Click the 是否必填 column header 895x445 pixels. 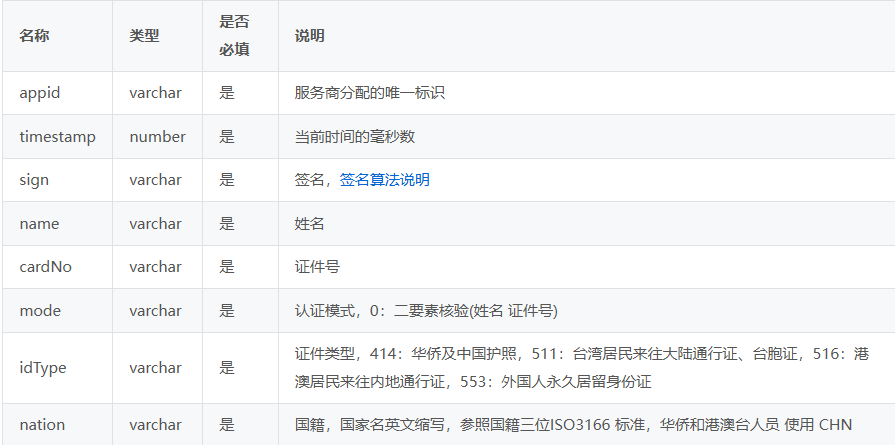(x=234, y=36)
